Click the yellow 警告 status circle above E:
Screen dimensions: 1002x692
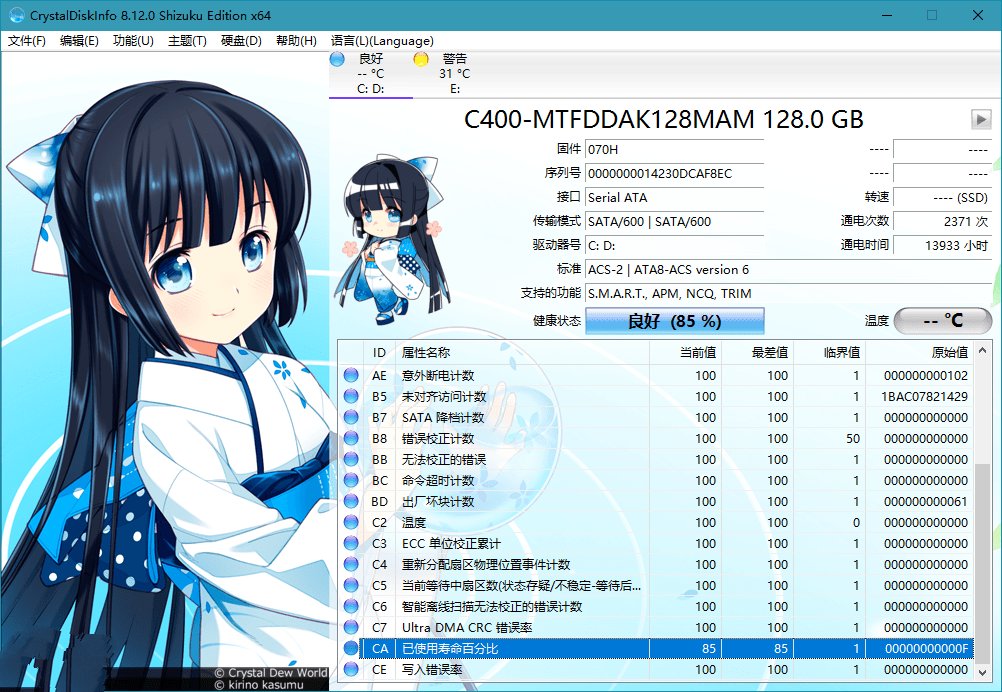(x=423, y=59)
